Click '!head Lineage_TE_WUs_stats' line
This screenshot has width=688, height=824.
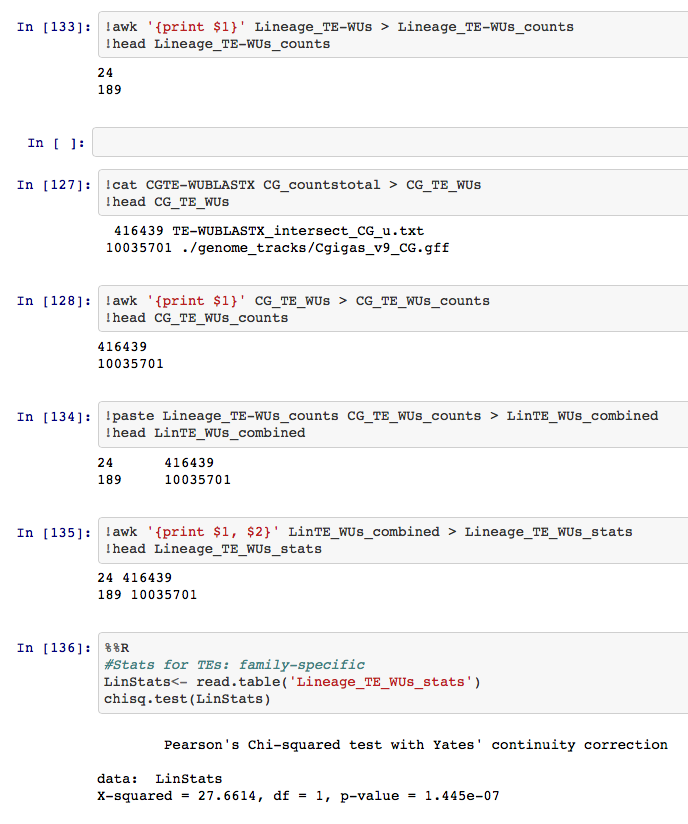pos(213,549)
